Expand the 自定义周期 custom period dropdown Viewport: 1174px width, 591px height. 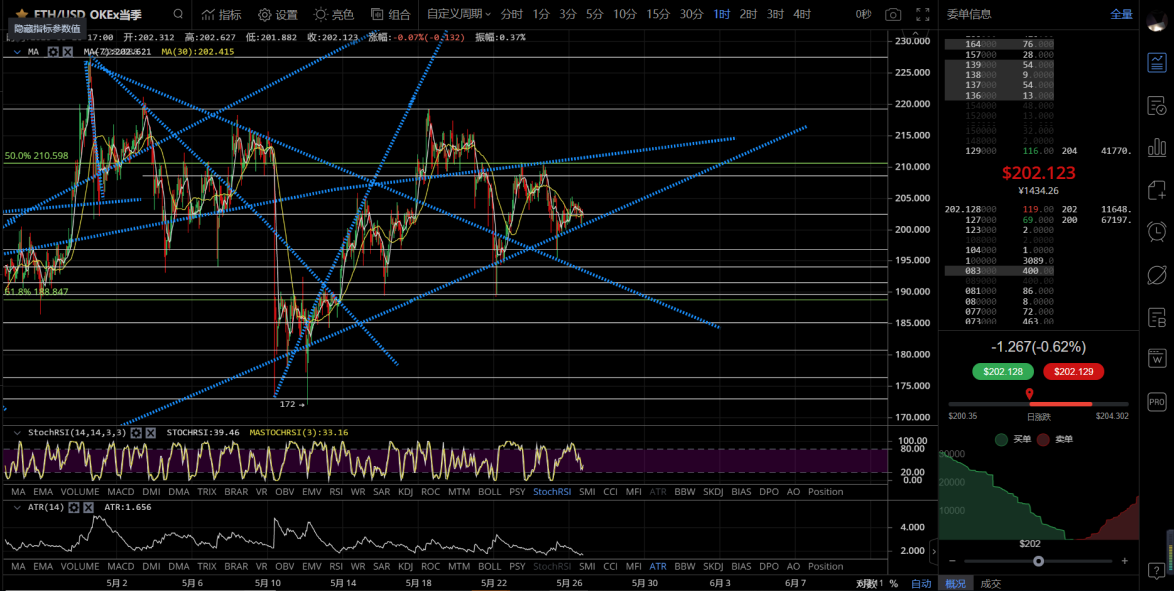[x=458, y=15]
